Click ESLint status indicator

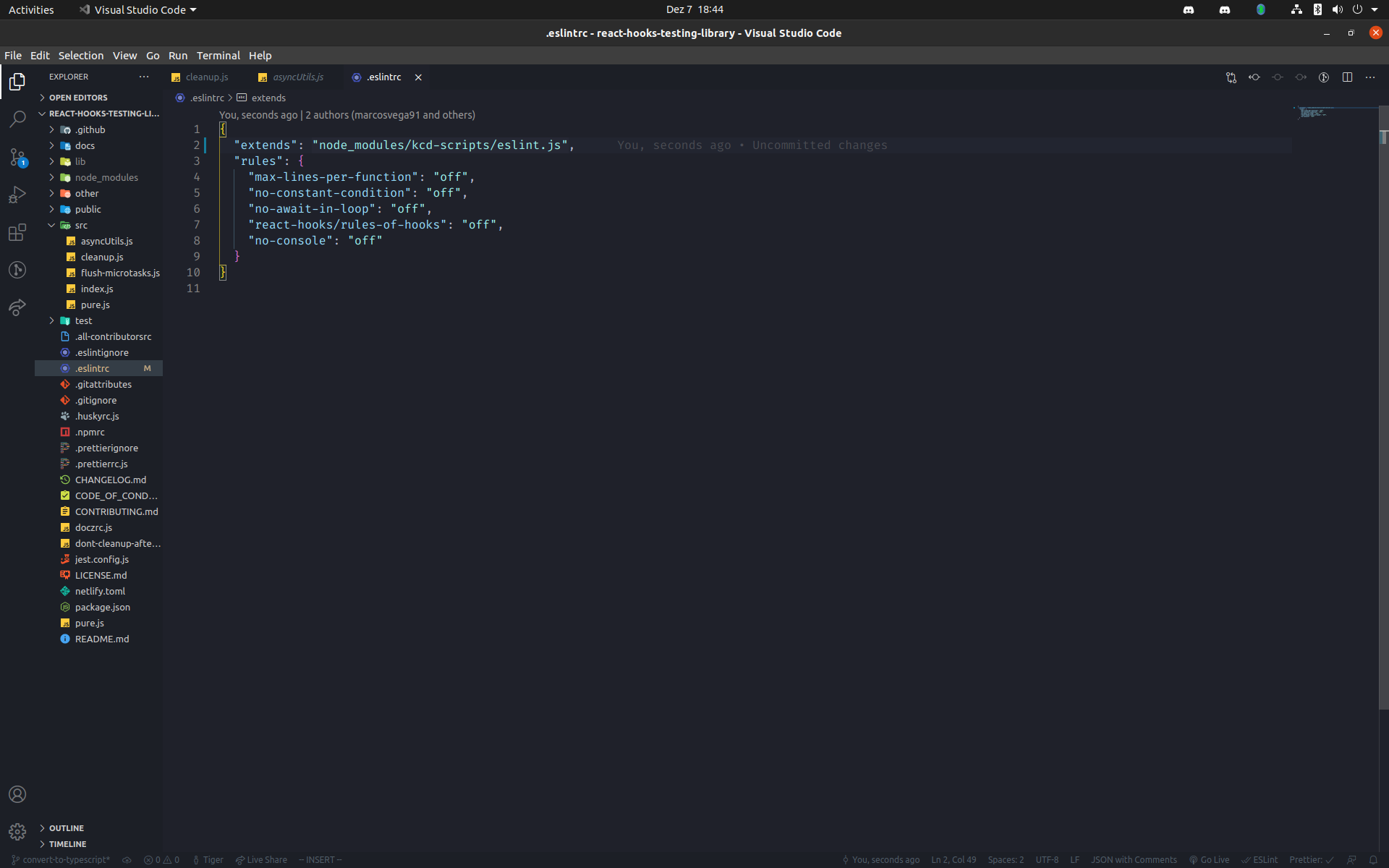pyautogui.click(x=1260, y=860)
